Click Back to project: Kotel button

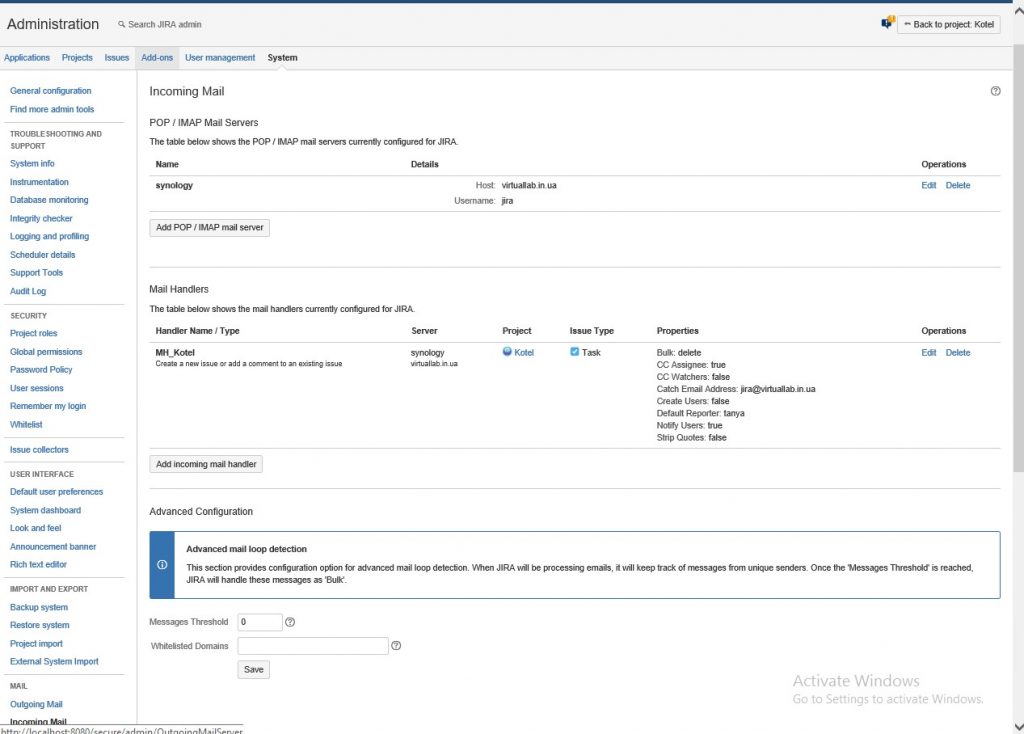click(x=949, y=24)
